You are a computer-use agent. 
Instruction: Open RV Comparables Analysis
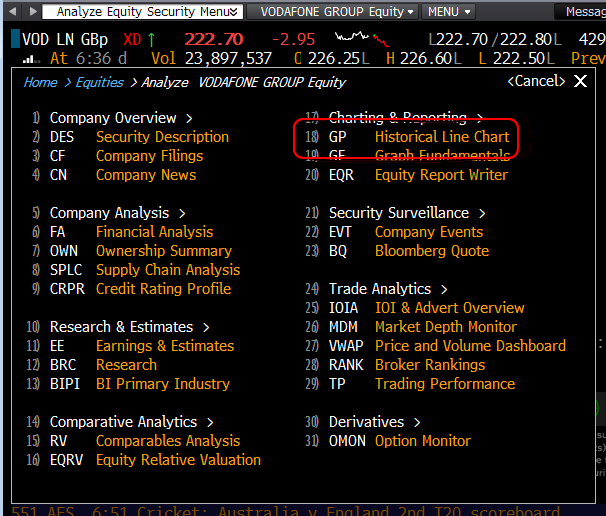(145, 441)
